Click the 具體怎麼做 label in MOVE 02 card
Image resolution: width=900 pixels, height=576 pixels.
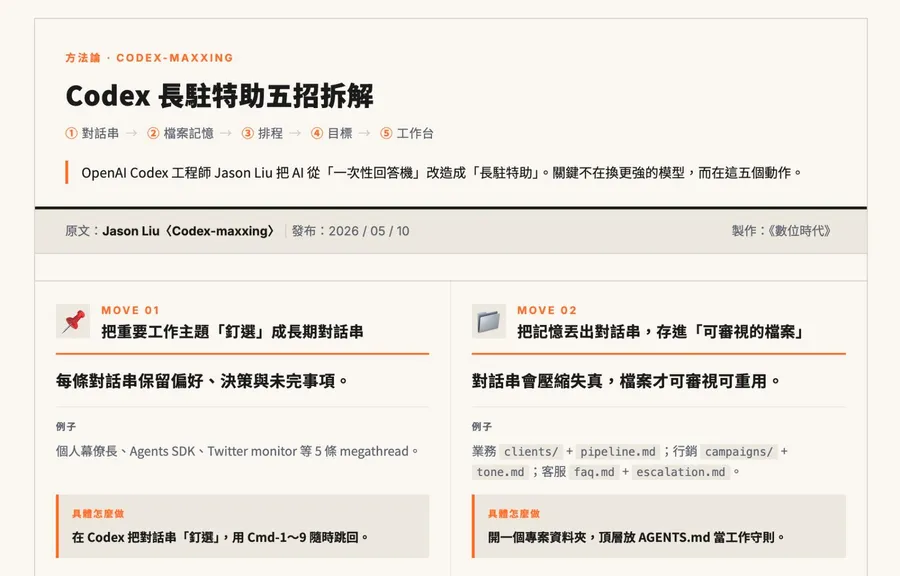click(x=514, y=513)
